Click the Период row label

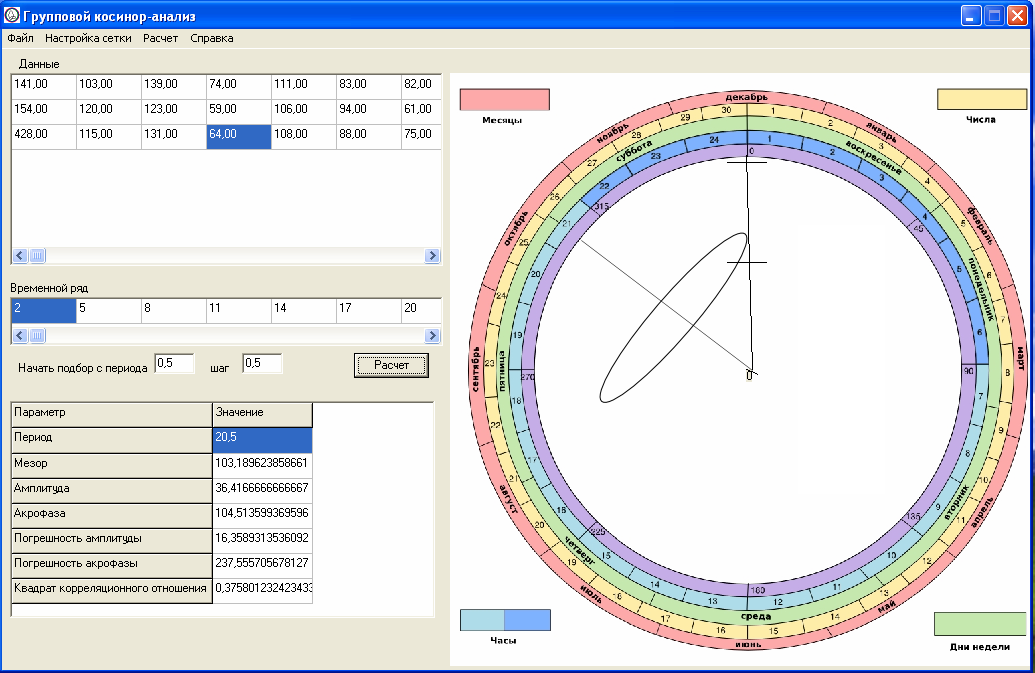(x=112, y=440)
